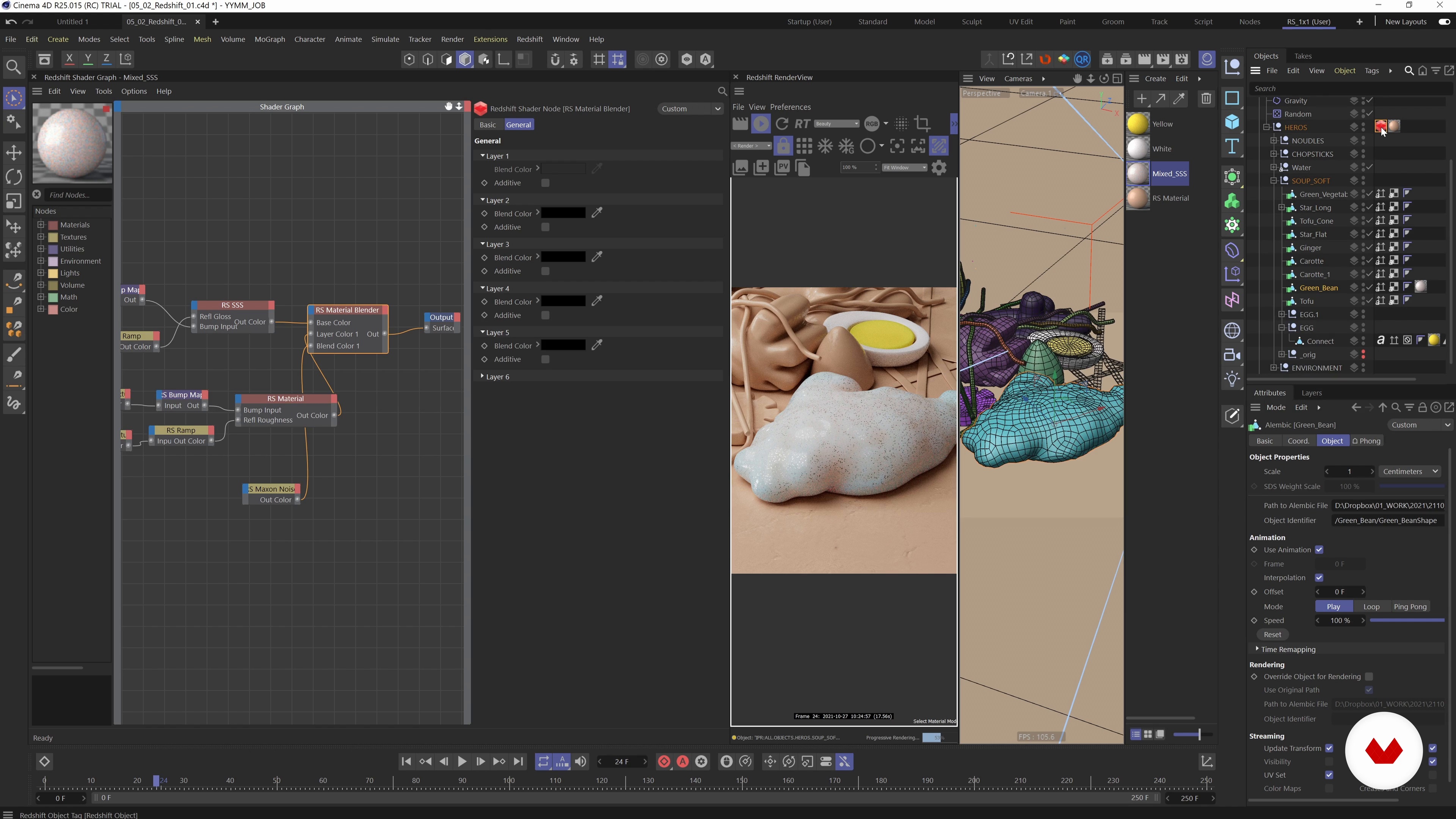The width and height of the screenshot is (1456, 819).
Task: Toggle Layer 5 Additive checkbox
Action: pos(545,359)
